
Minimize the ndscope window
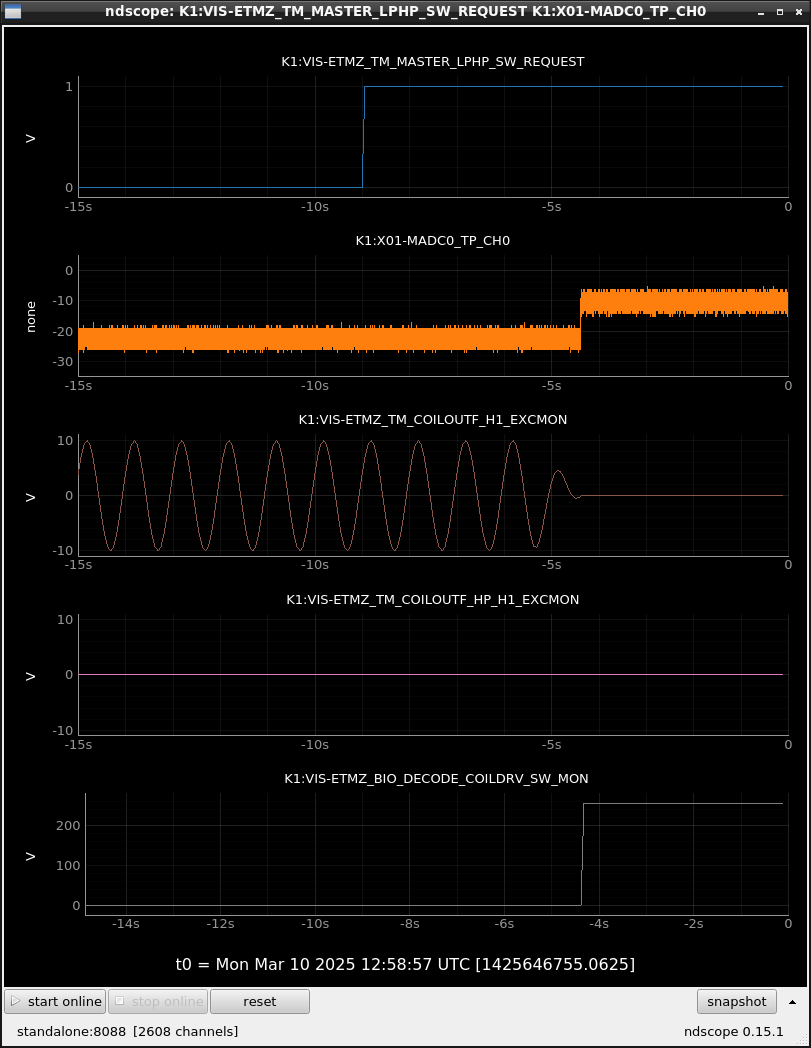tap(761, 12)
